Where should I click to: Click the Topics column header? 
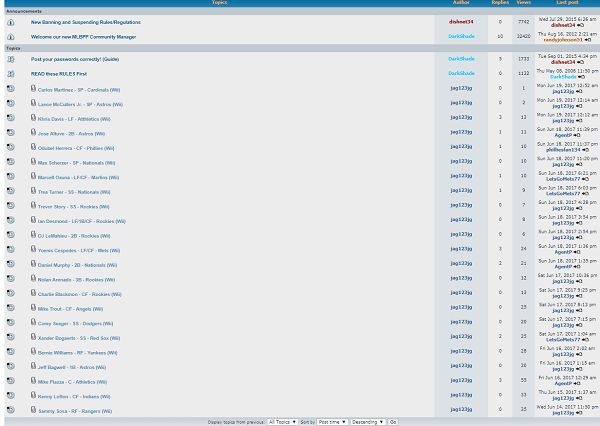[220, 2]
